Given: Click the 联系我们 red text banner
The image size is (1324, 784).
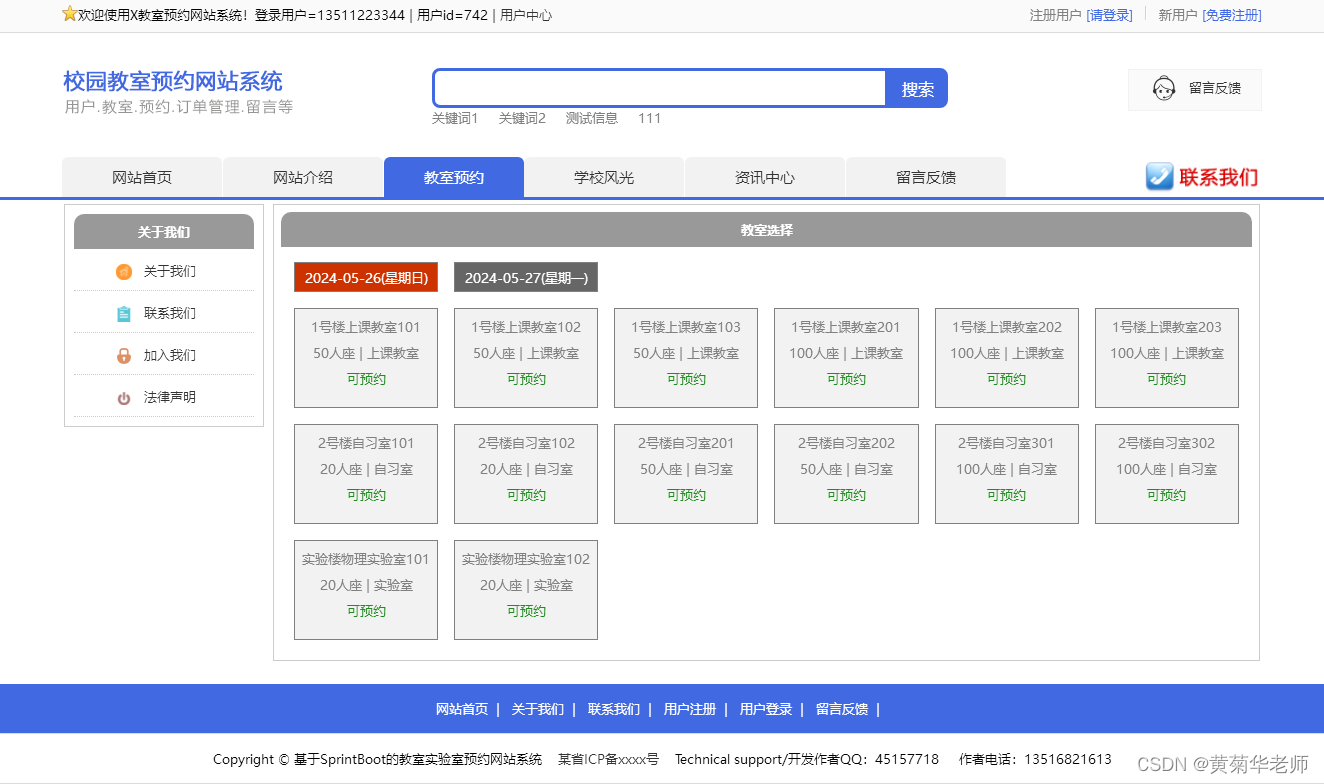Looking at the screenshot, I should (x=1219, y=177).
